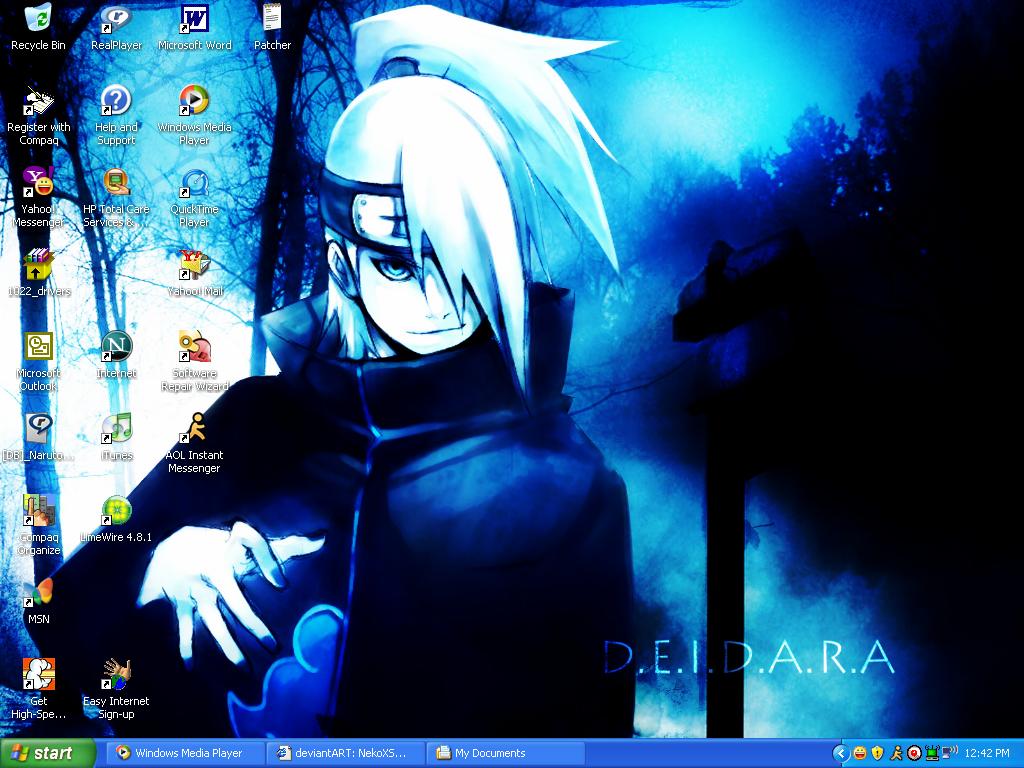Open the Recycle Bin desktop icon
1024x768 pixels.
tap(39, 27)
